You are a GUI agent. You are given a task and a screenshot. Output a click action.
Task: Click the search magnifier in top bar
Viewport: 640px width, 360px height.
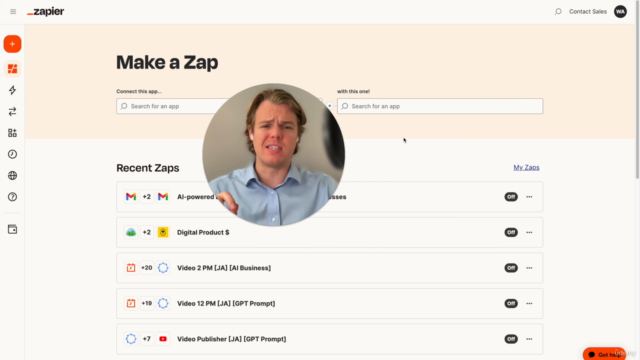(558, 11)
